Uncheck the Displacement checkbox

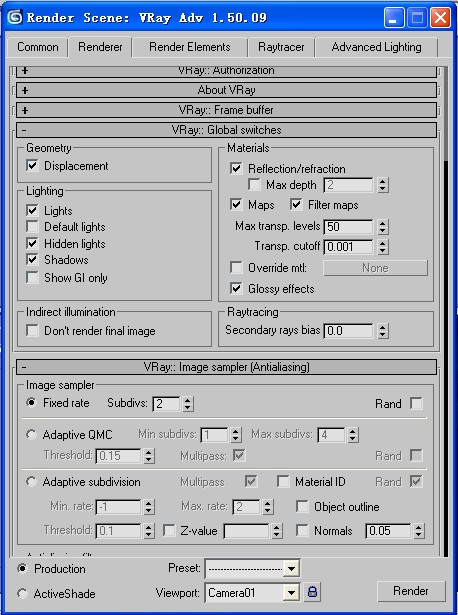tap(32, 165)
